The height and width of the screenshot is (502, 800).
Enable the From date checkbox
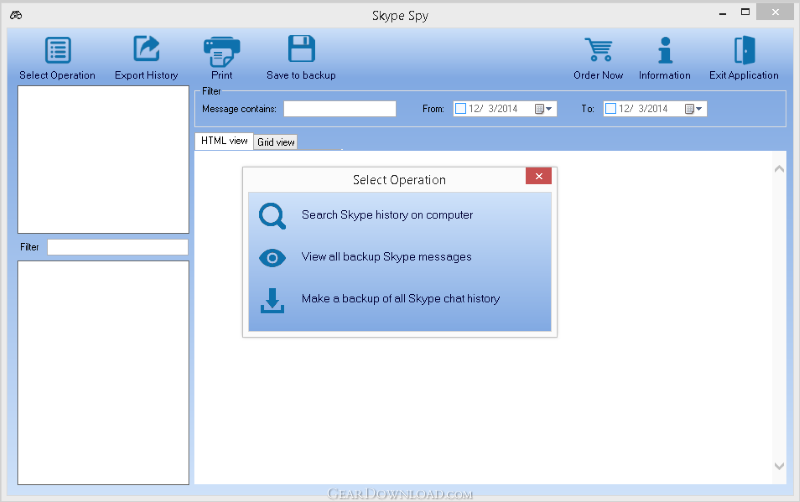click(x=460, y=109)
